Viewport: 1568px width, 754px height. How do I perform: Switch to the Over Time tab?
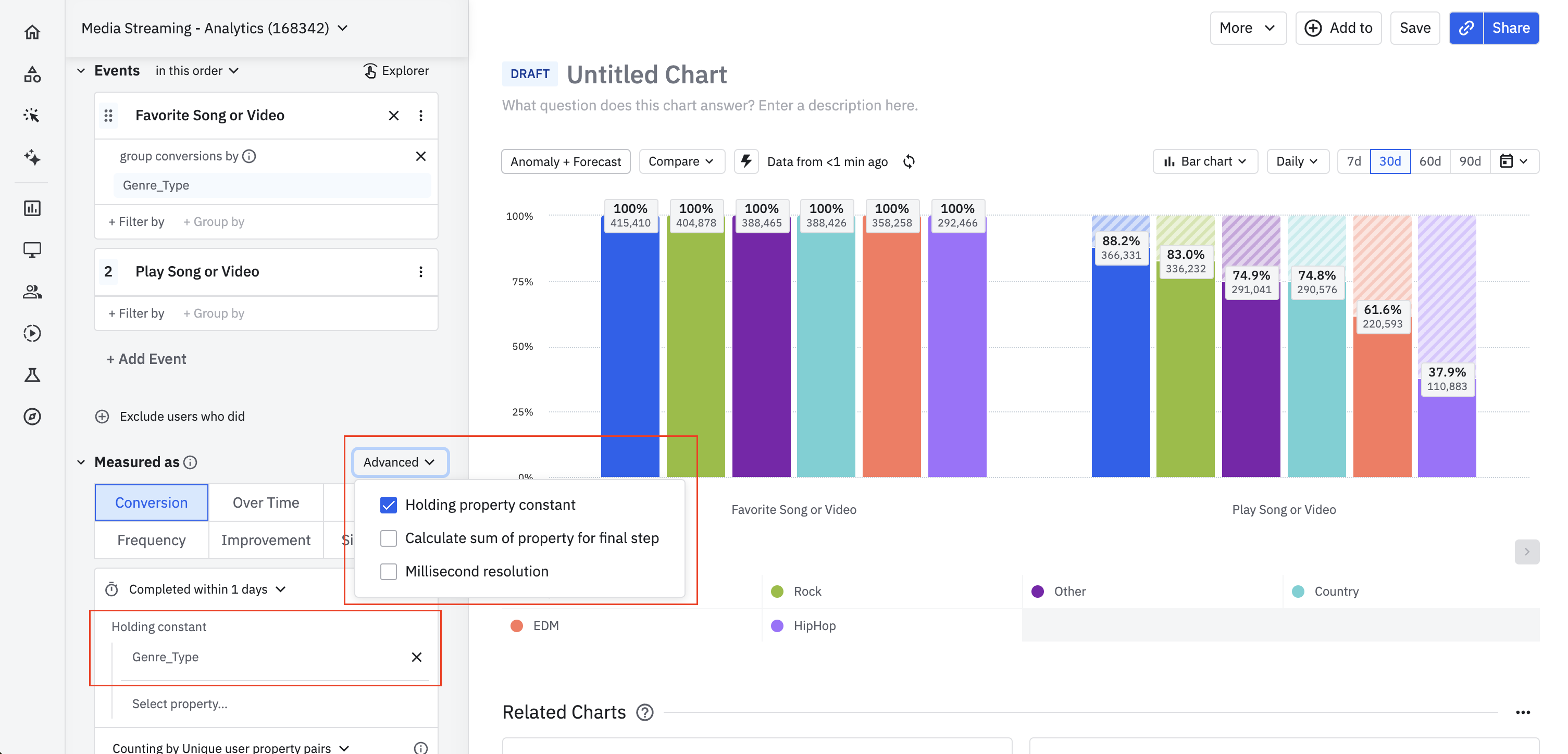tap(265, 502)
